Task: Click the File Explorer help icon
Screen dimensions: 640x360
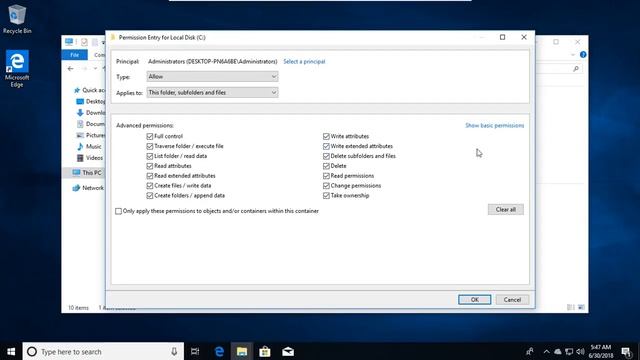Action: click(x=583, y=55)
